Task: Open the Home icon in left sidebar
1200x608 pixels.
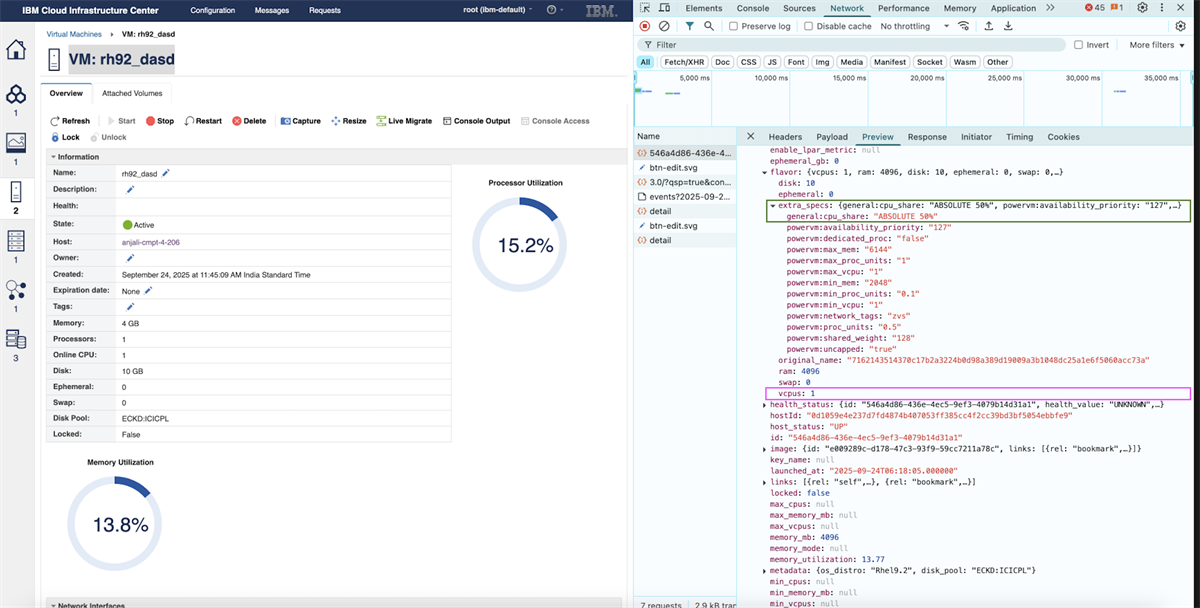Action: (x=16, y=50)
